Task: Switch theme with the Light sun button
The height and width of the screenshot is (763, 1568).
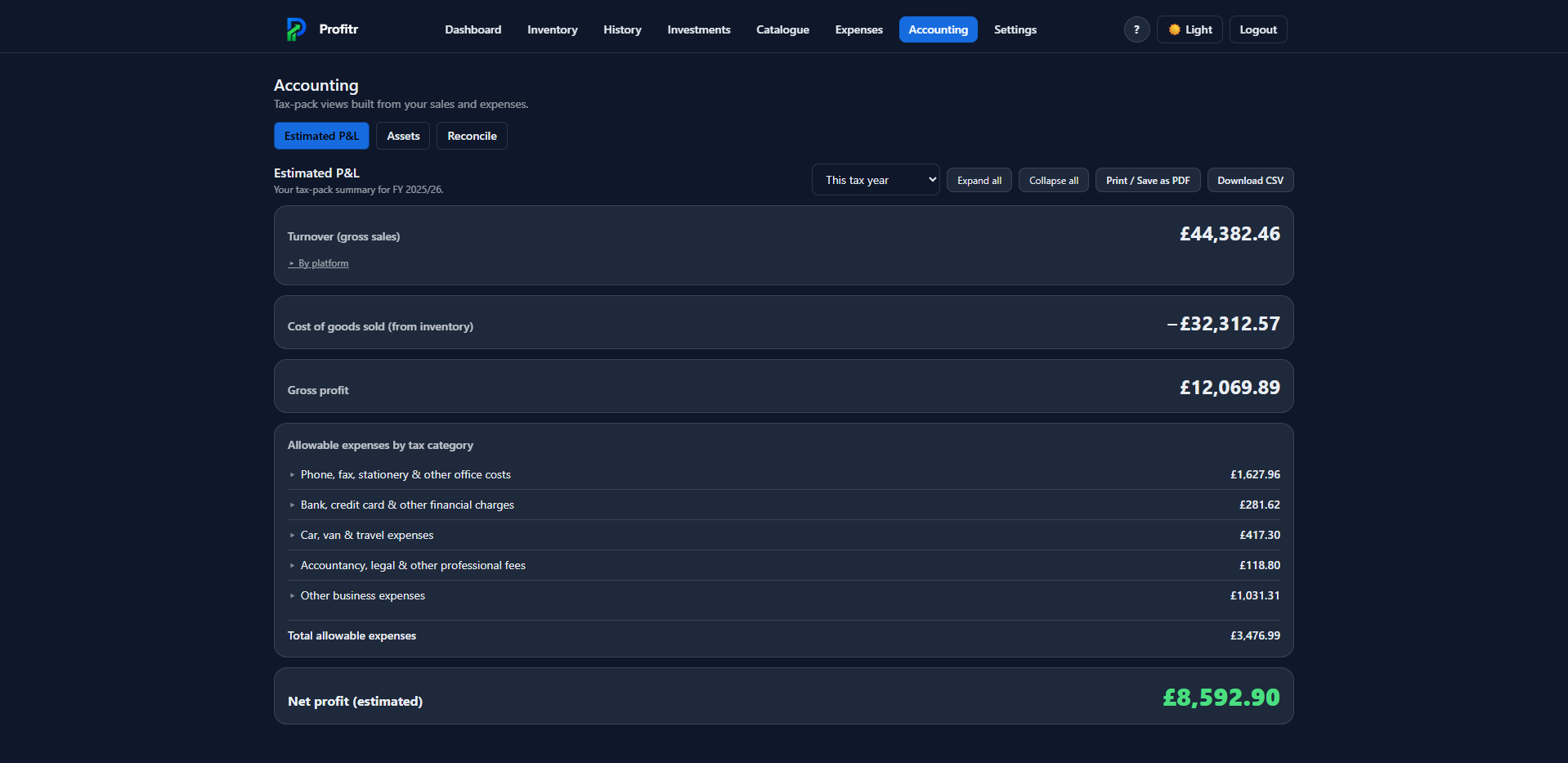Action: click(1189, 29)
